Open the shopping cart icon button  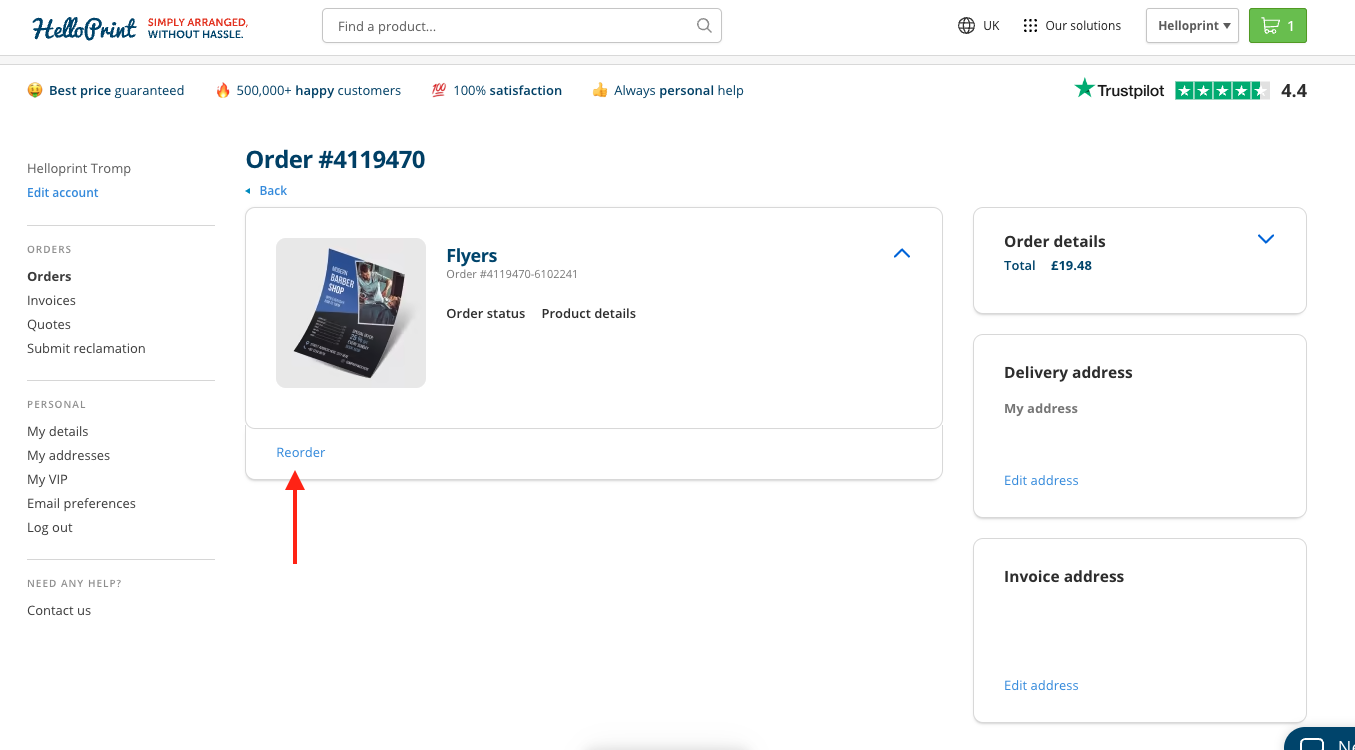click(x=1277, y=26)
